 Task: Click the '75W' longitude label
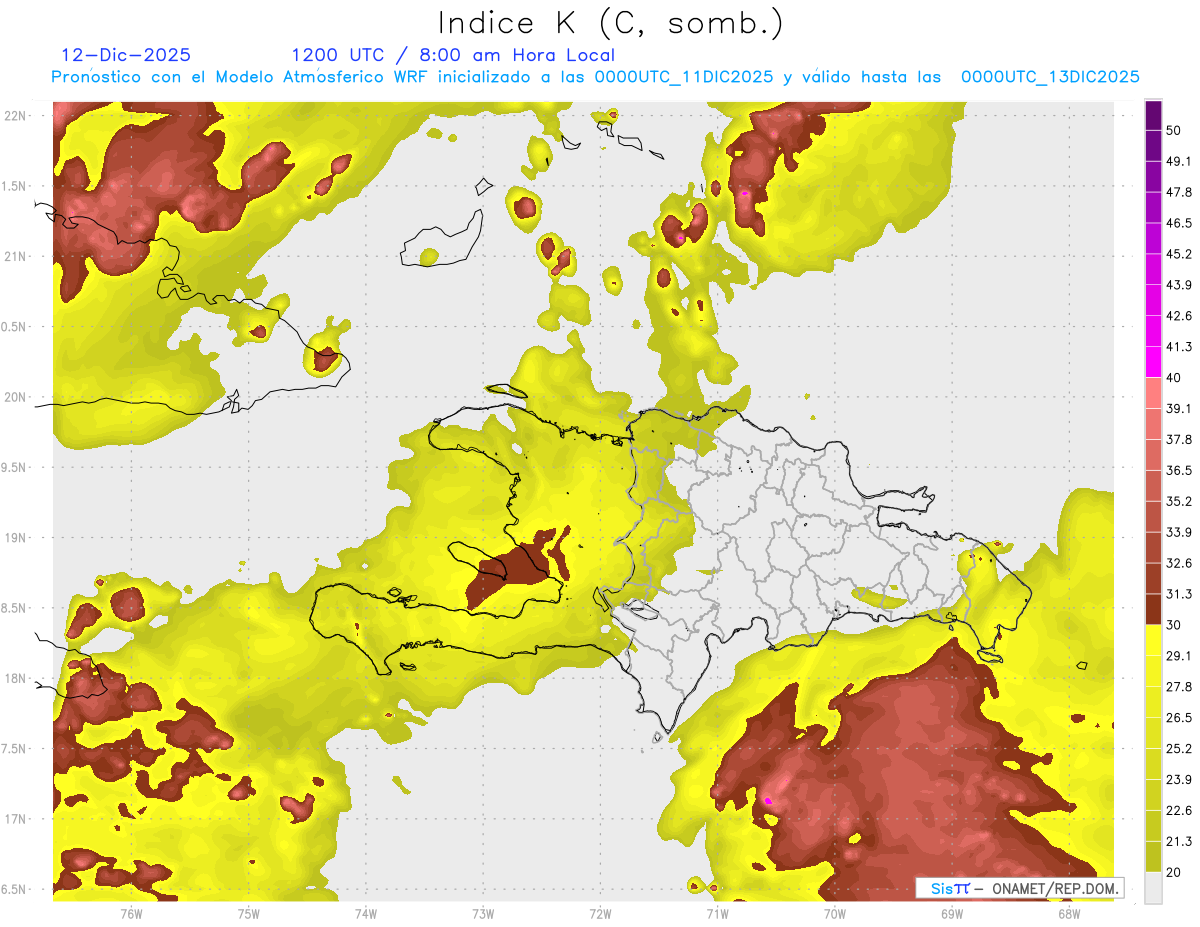pos(249,913)
